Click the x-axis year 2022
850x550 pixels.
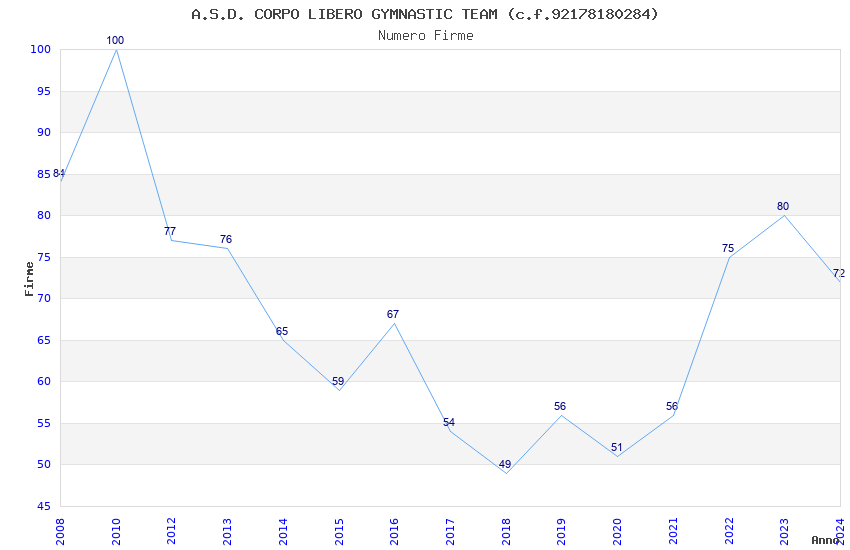(729, 531)
